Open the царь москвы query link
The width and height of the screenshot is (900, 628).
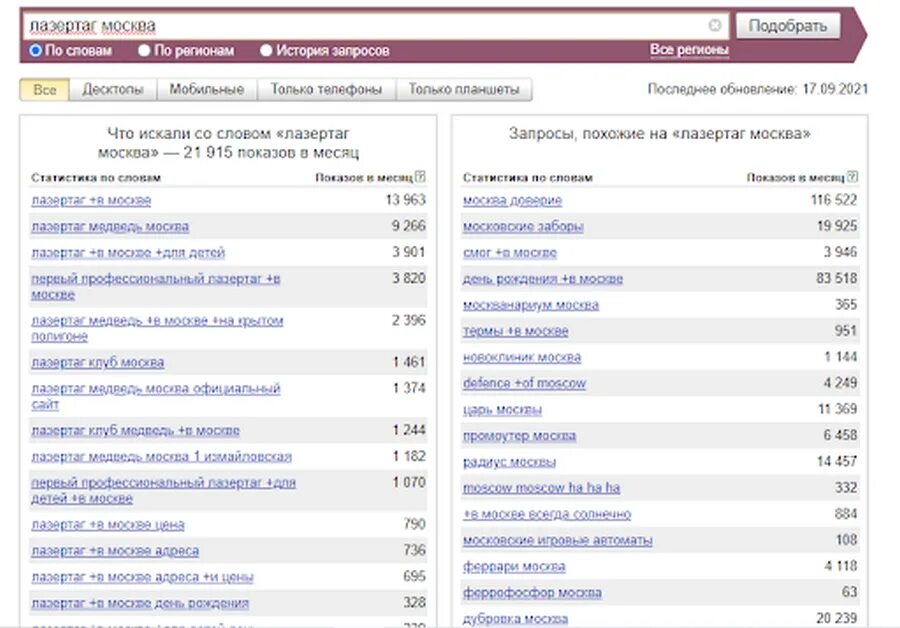click(x=502, y=410)
